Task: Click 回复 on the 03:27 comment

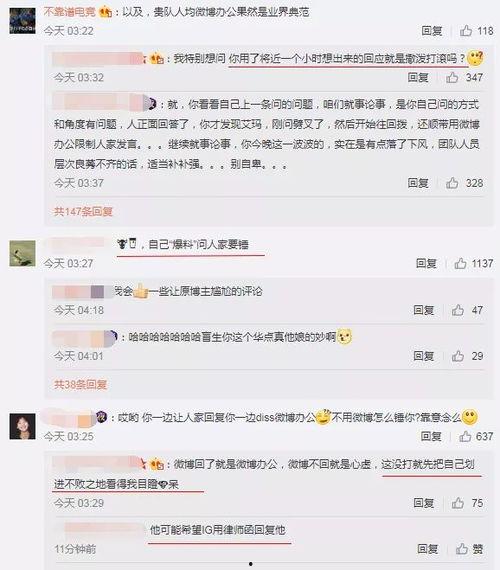Action: coord(426,263)
